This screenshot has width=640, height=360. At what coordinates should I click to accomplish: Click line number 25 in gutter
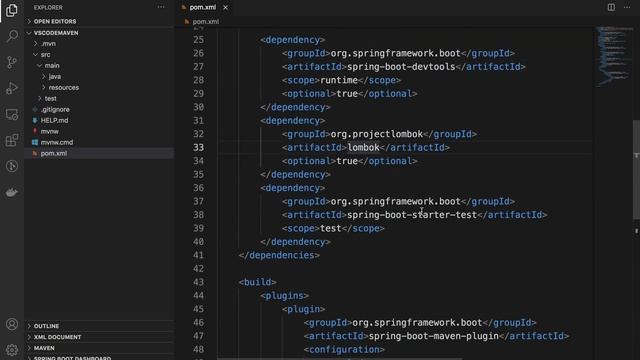click(198, 40)
